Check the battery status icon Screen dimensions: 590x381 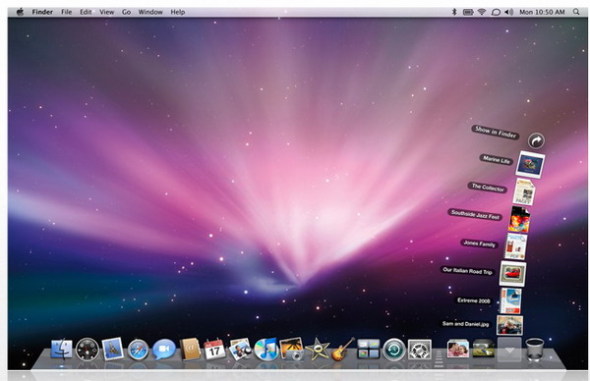coord(468,12)
